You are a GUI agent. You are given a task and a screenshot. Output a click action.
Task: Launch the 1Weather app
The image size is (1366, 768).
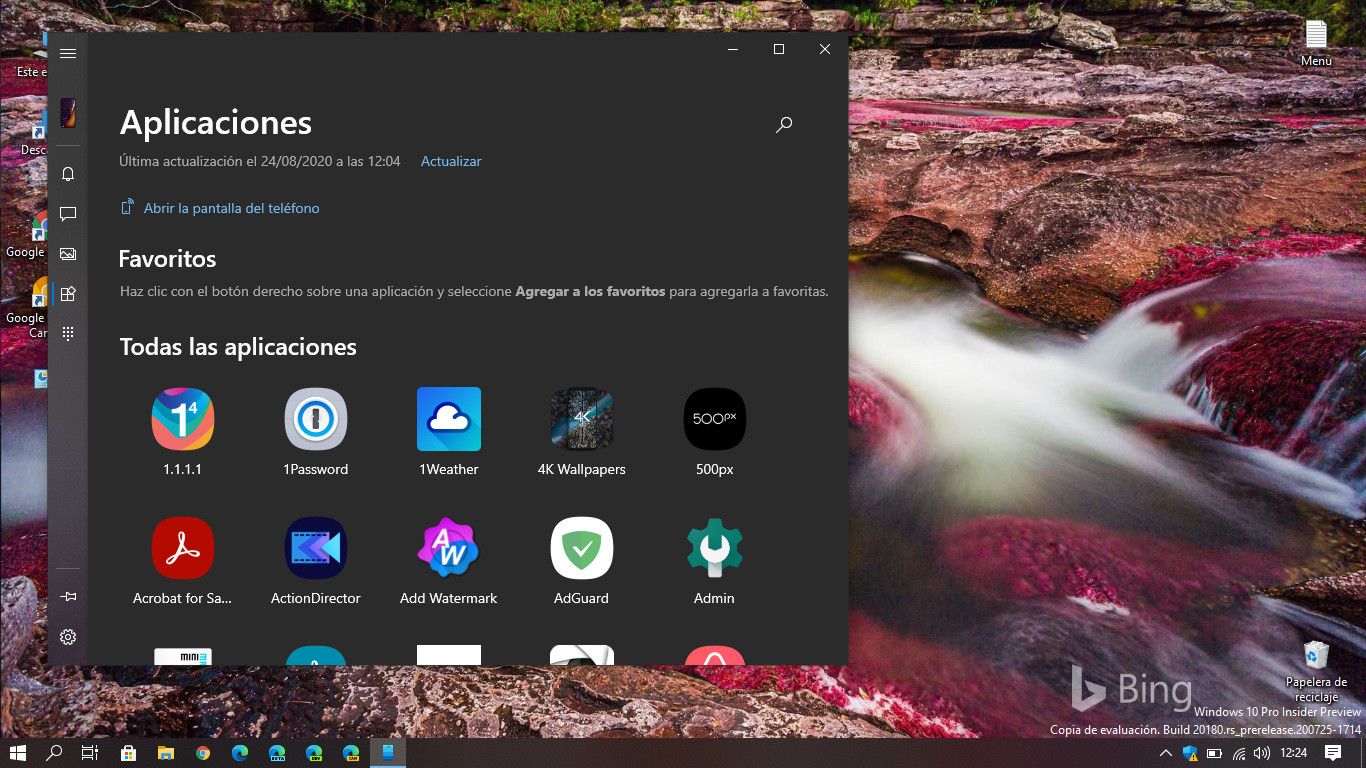coord(449,432)
